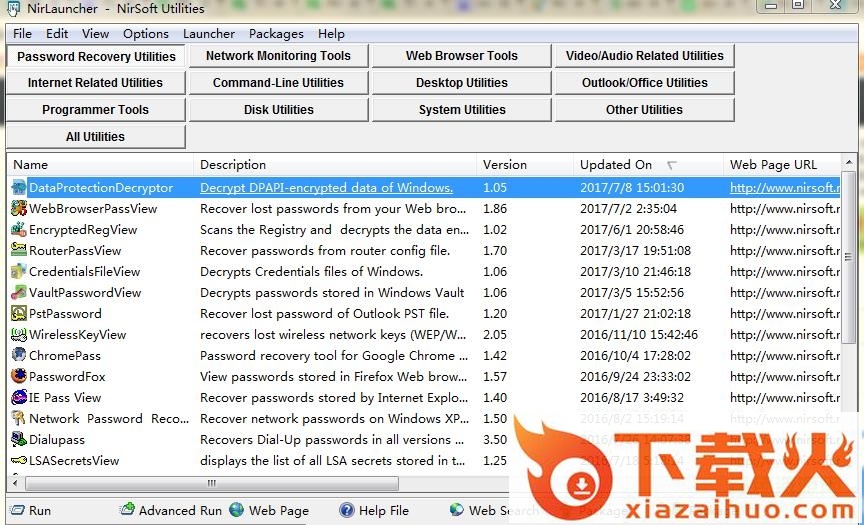The width and height of the screenshot is (864, 525).
Task: Click version 2.05 of WirelessKeyView
Action: [x=495, y=335]
